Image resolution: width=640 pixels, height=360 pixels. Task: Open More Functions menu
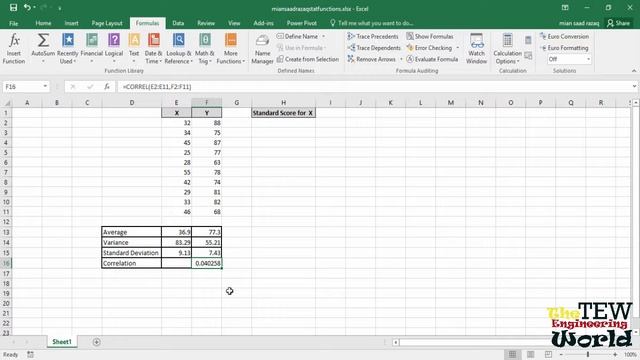(231, 49)
